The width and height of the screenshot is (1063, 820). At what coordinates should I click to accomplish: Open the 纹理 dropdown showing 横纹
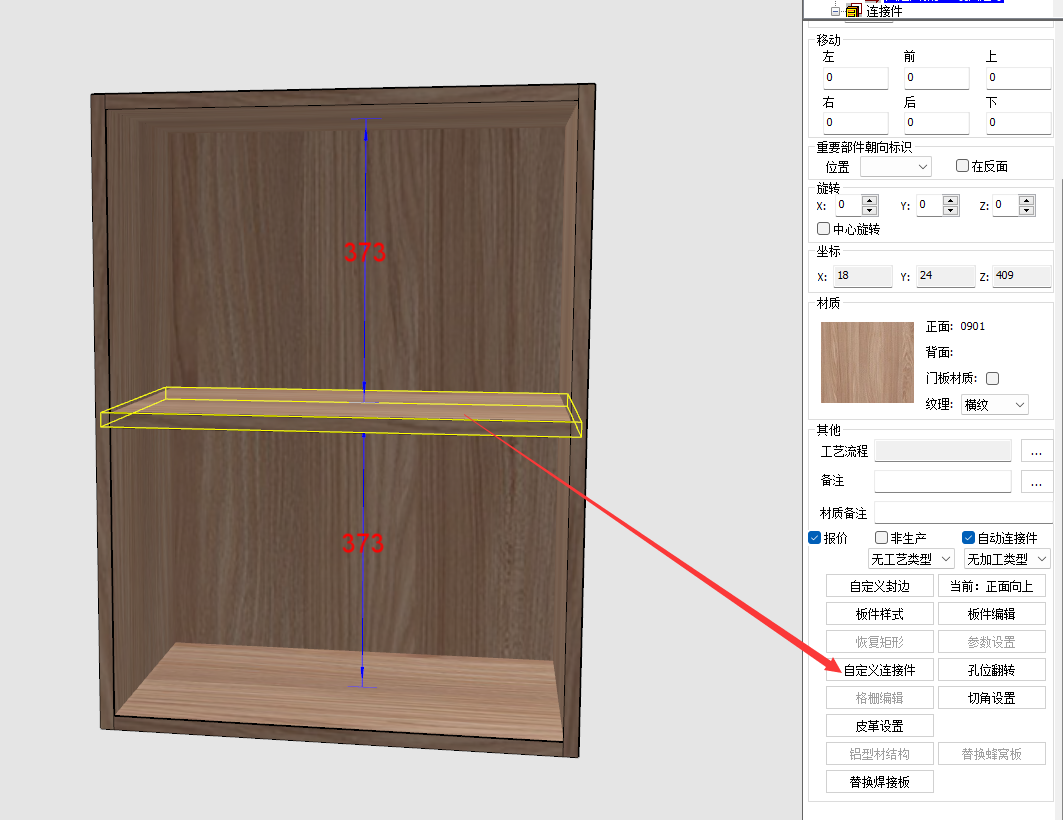pos(995,405)
